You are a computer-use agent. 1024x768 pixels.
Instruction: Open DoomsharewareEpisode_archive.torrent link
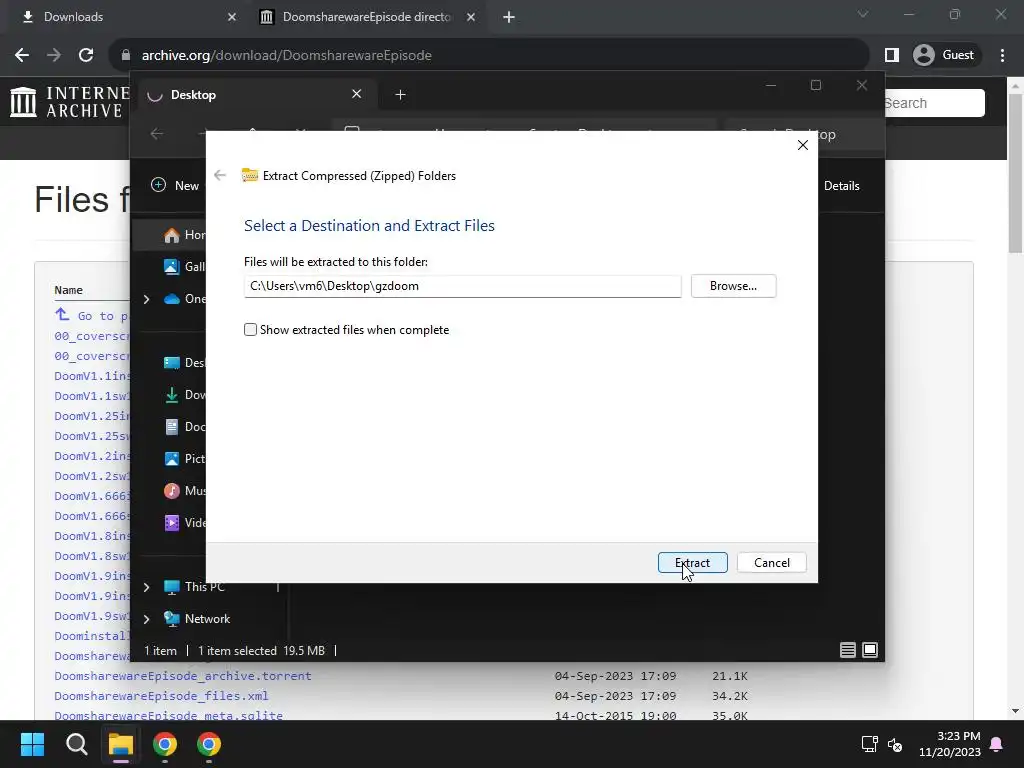[x=183, y=676]
